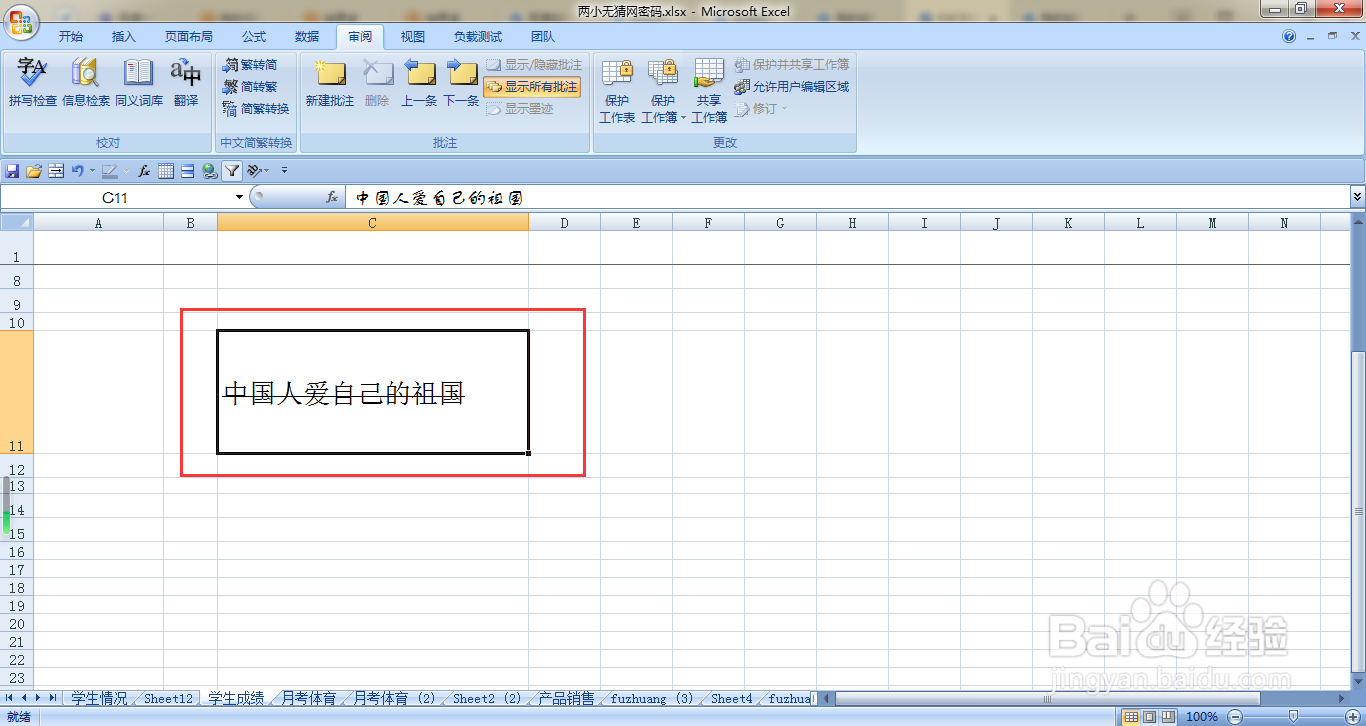1366x726 pixels.
Task: Click the Save icon in Quick Access Toolbar
Action: pos(11,170)
